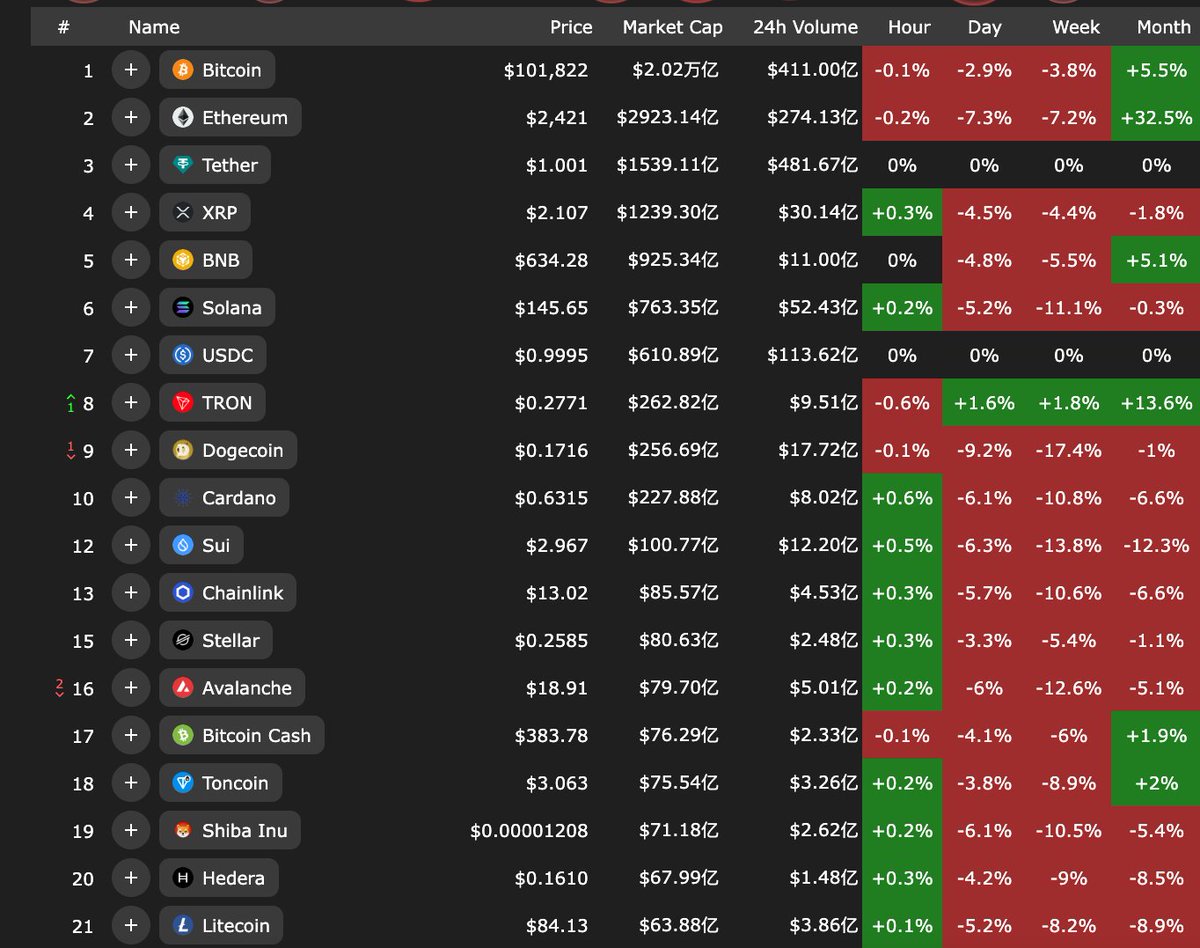This screenshot has height=948, width=1200.
Task: Add Hedera via its plus button
Action: 130,878
